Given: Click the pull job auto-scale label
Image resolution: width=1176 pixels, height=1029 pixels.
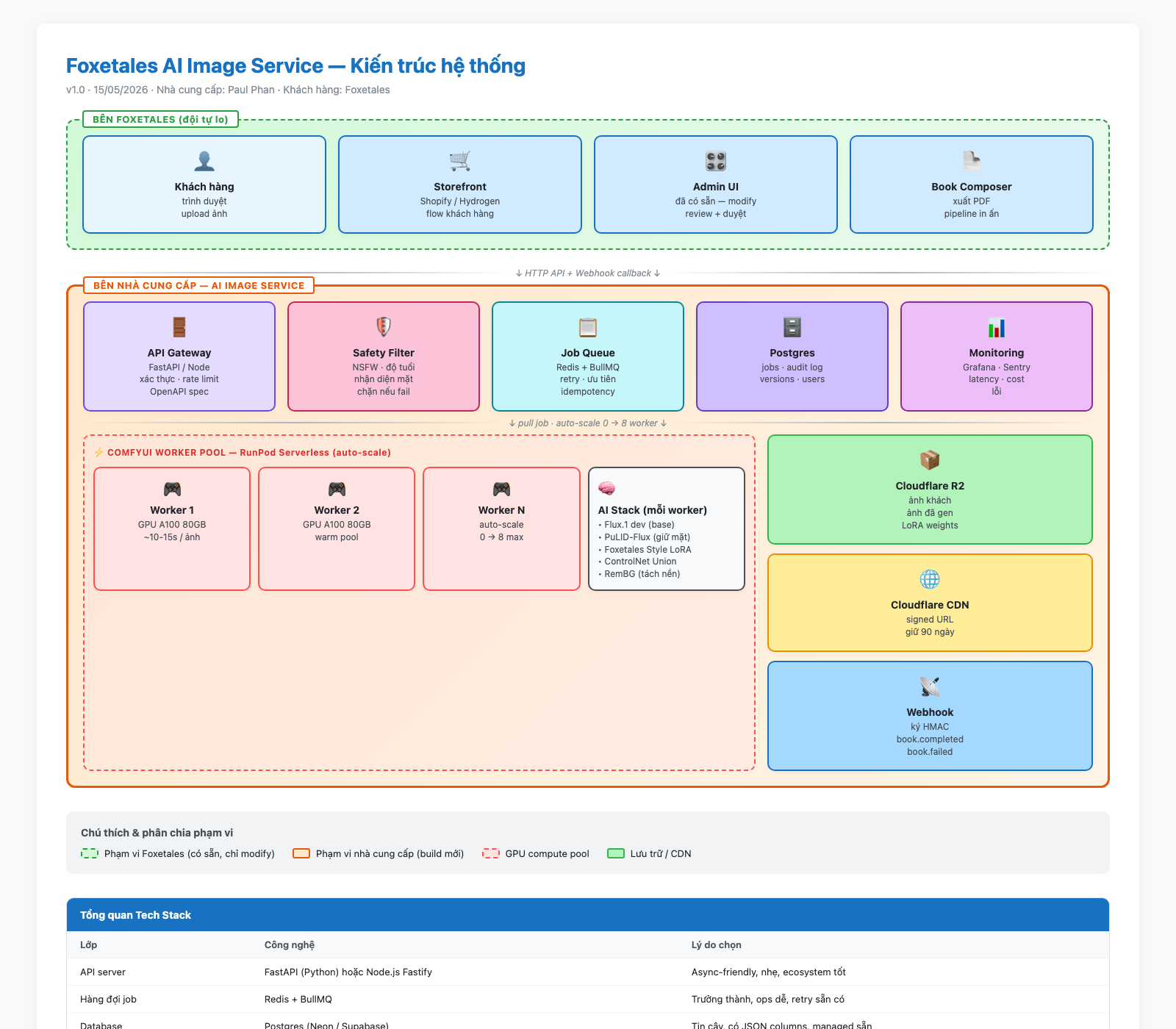Looking at the screenshot, I should coord(588,423).
